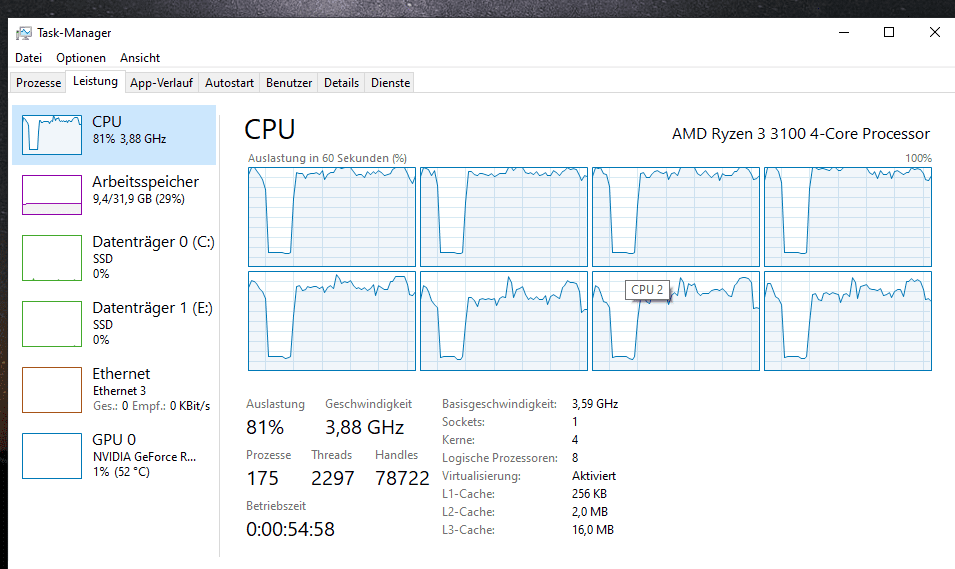Select Datenträger 1 (E:) disk graph
The image size is (955, 569).
coord(52,324)
